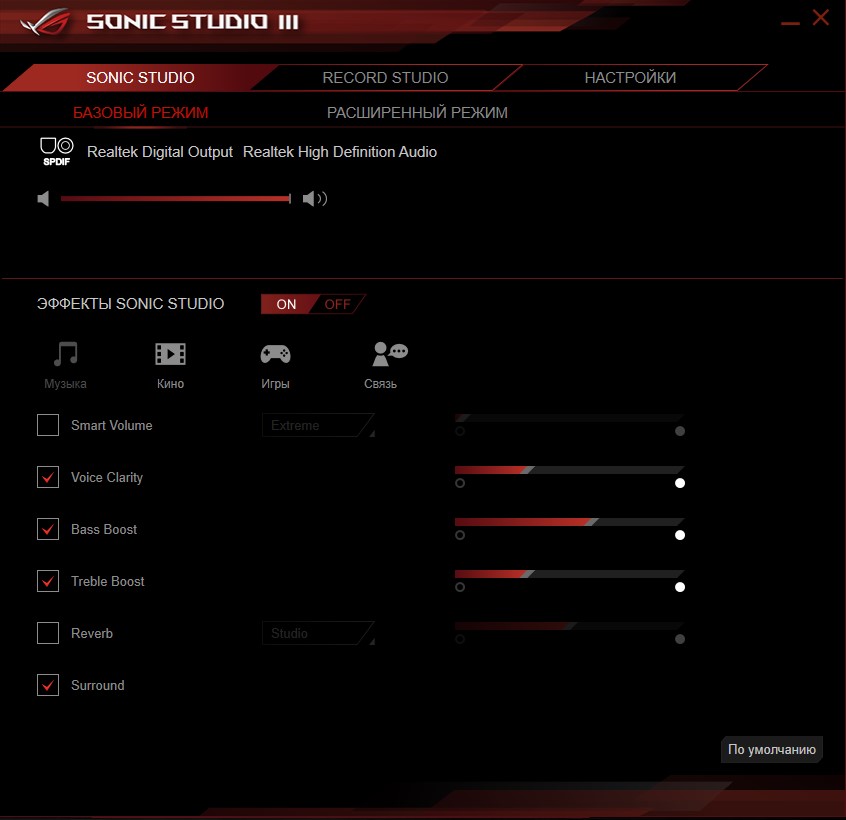Viewport: 846px width, 820px height.
Task: Turn Sonic Studio effects ON
Action: click(x=286, y=304)
